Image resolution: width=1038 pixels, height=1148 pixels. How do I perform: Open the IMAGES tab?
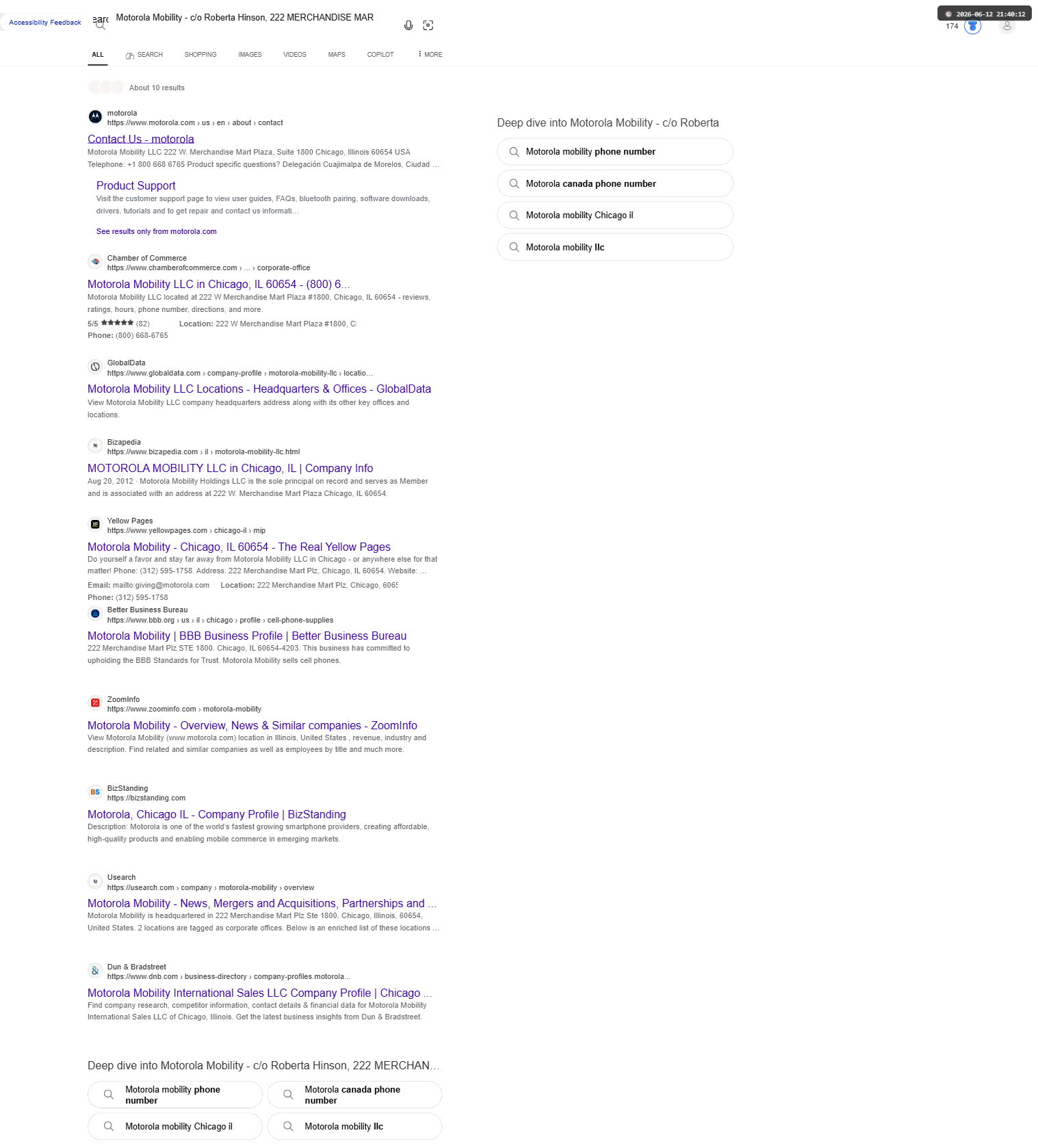[x=250, y=55]
